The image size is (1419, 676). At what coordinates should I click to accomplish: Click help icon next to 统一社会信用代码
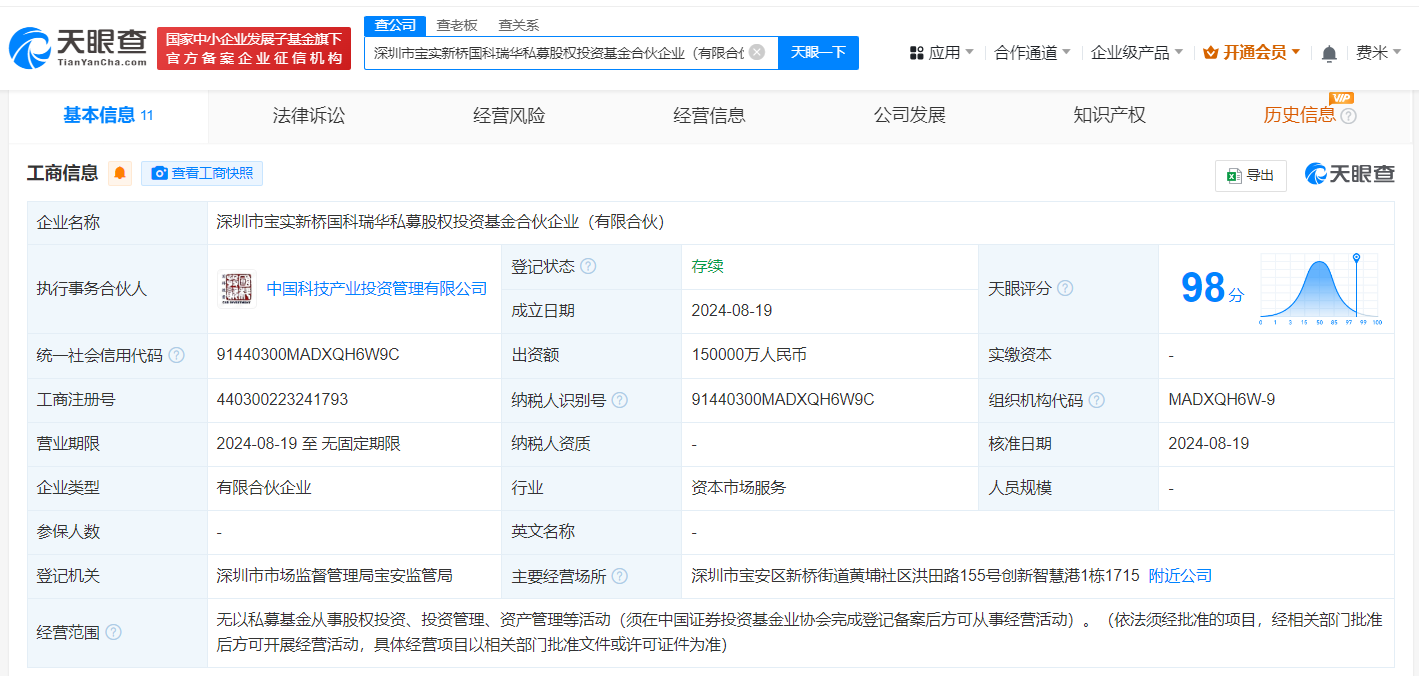coord(177,355)
